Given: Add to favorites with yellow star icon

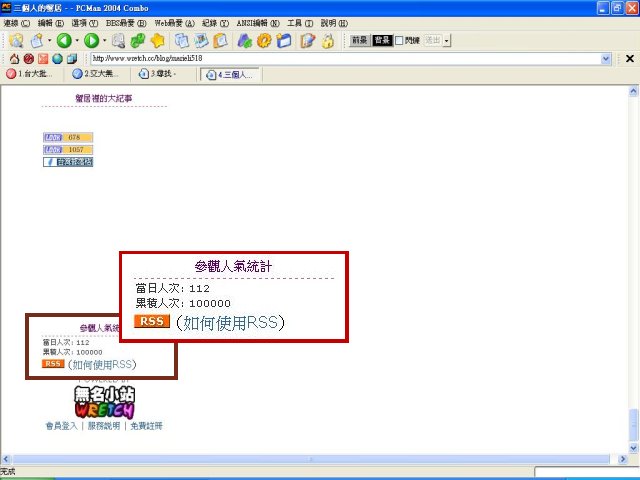Looking at the screenshot, I should [x=158, y=40].
